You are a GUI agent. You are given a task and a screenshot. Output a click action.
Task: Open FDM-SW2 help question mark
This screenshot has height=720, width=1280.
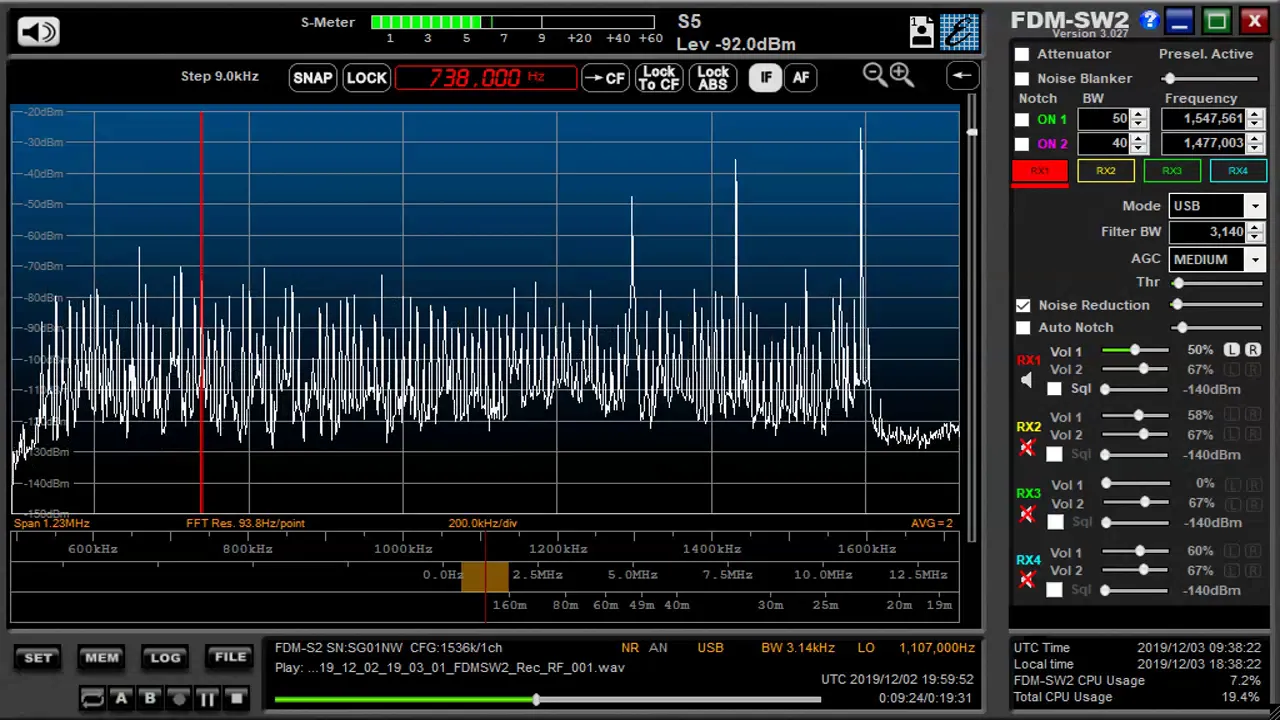(x=1149, y=20)
